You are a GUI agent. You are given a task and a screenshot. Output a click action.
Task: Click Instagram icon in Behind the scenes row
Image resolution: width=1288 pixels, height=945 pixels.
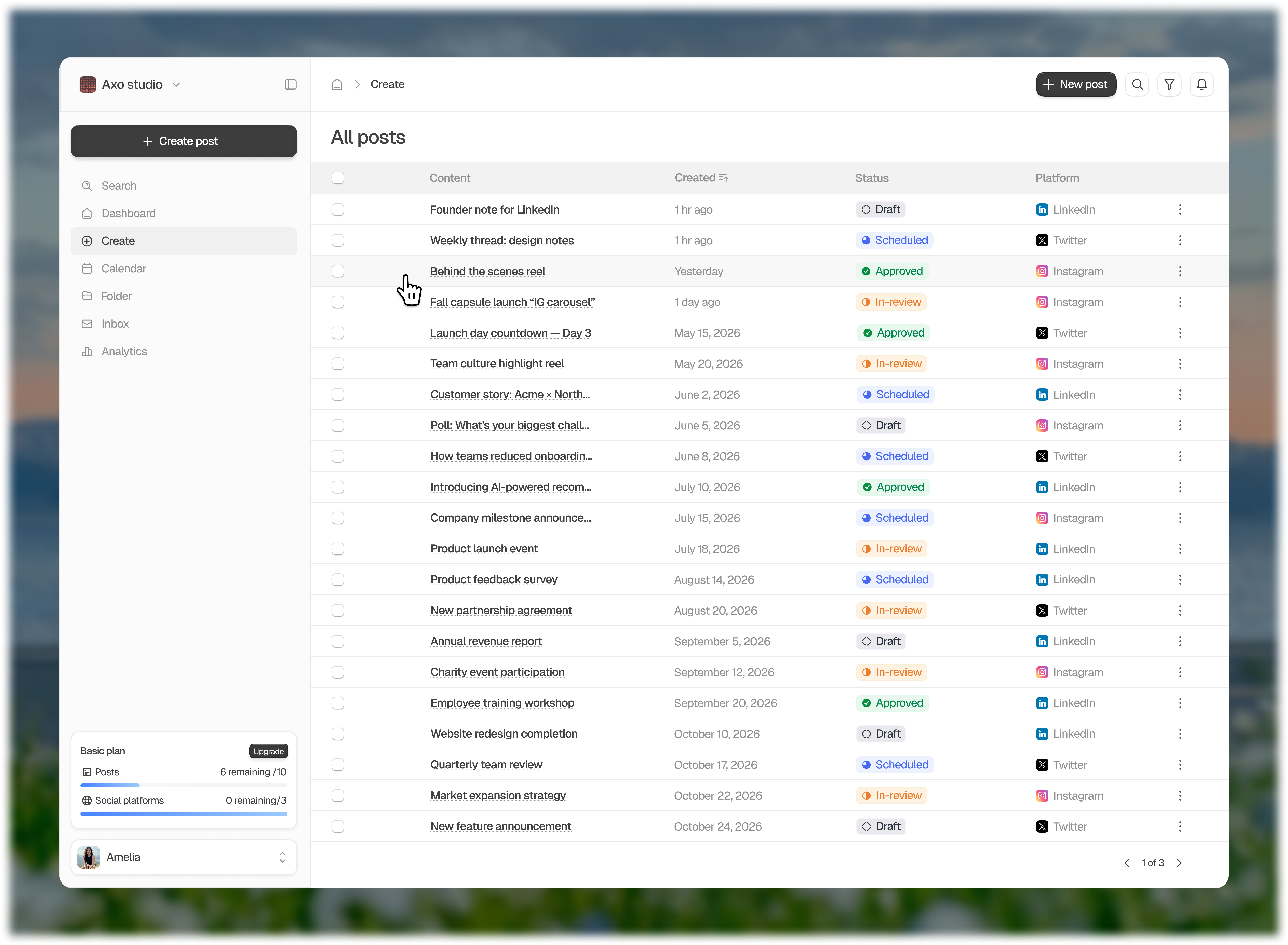click(1042, 271)
